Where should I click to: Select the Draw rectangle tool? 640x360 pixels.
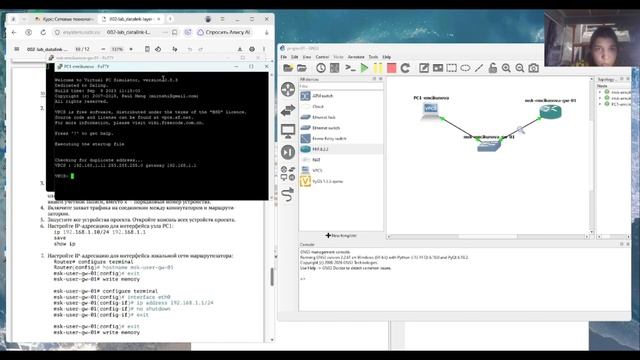click(x=451, y=68)
